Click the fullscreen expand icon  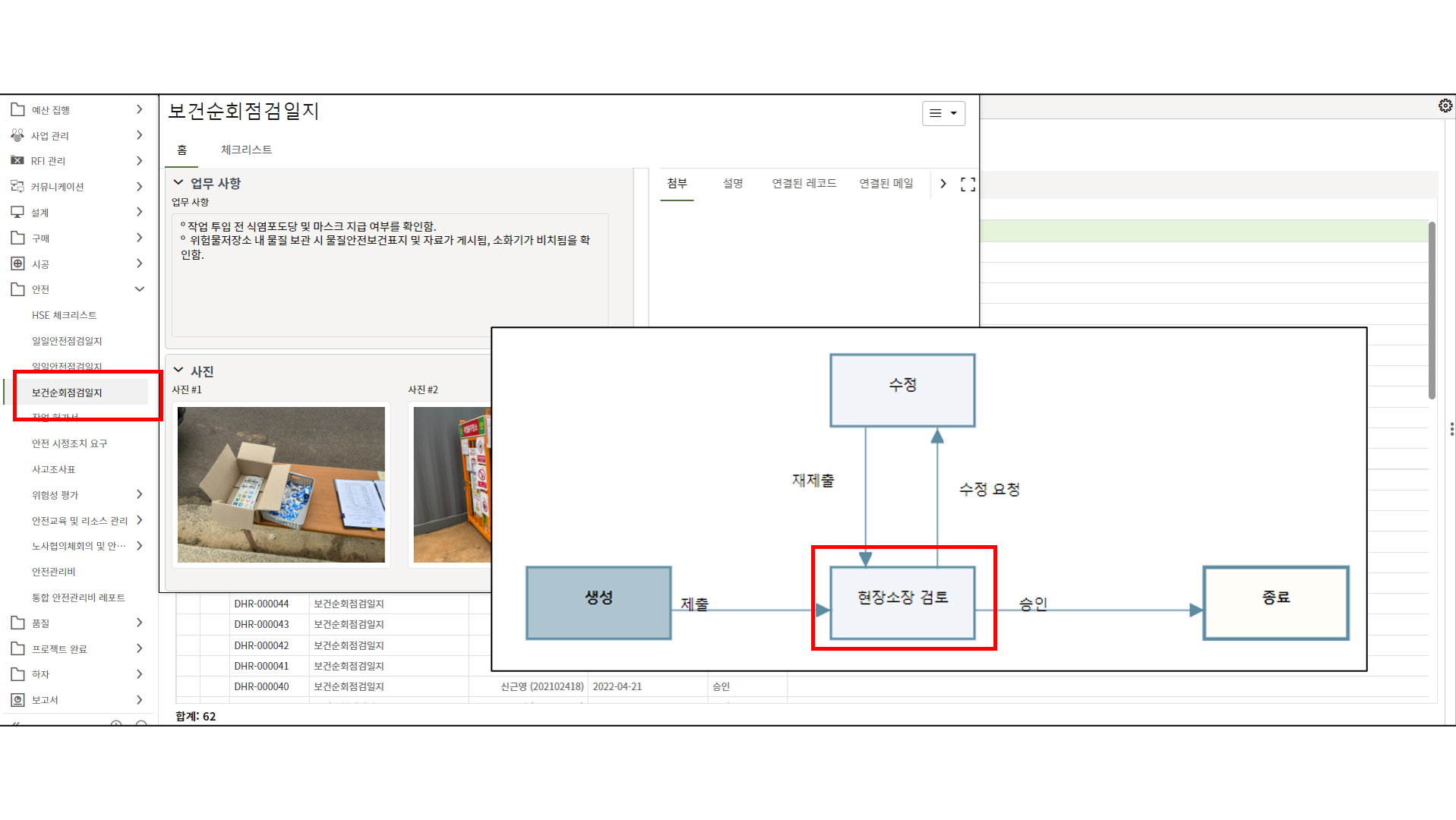(x=968, y=184)
